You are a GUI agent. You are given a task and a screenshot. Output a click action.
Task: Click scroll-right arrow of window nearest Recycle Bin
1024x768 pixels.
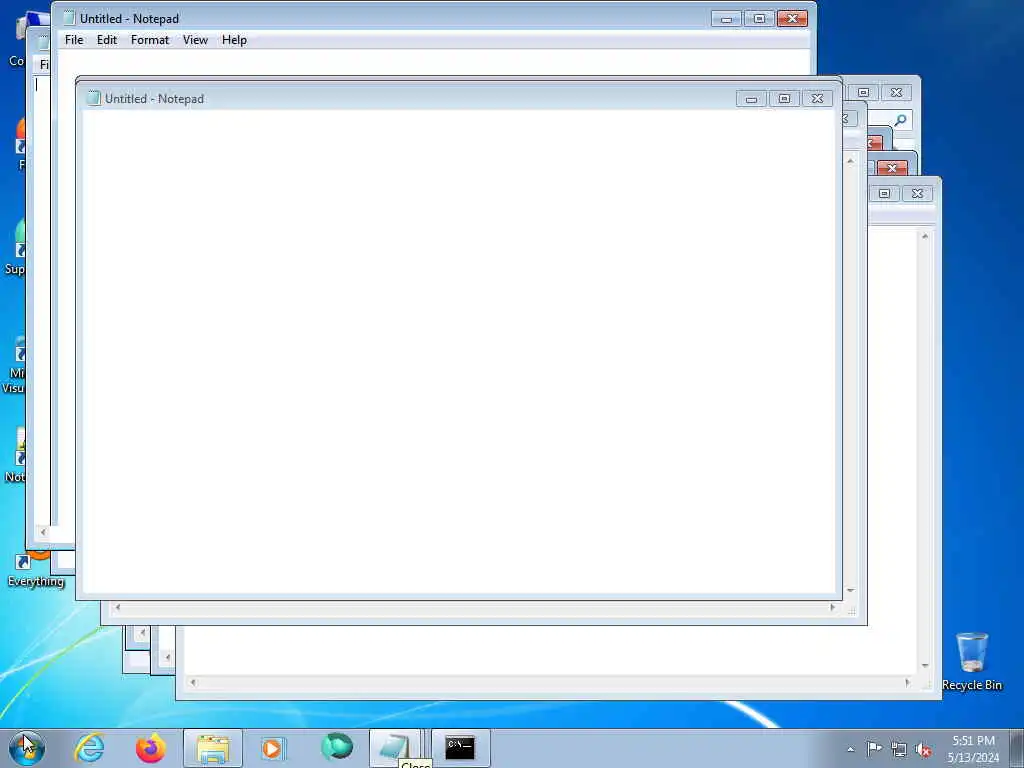coord(907,682)
